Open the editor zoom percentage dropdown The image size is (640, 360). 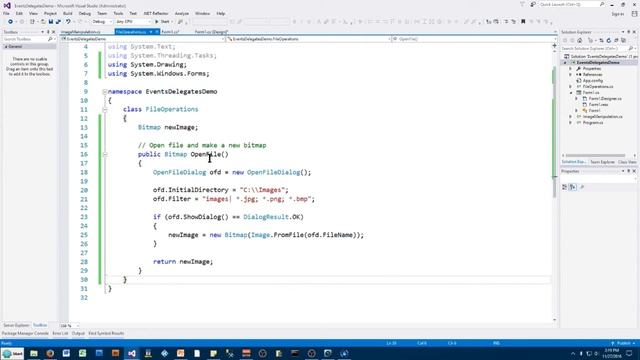pyautogui.click(x=70, y=326)
